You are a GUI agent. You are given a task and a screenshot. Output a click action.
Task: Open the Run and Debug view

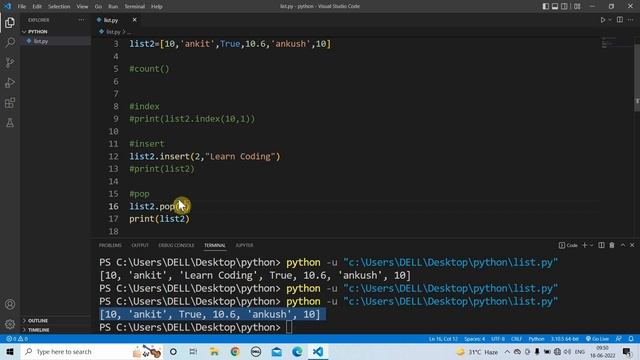pos(10,82)
